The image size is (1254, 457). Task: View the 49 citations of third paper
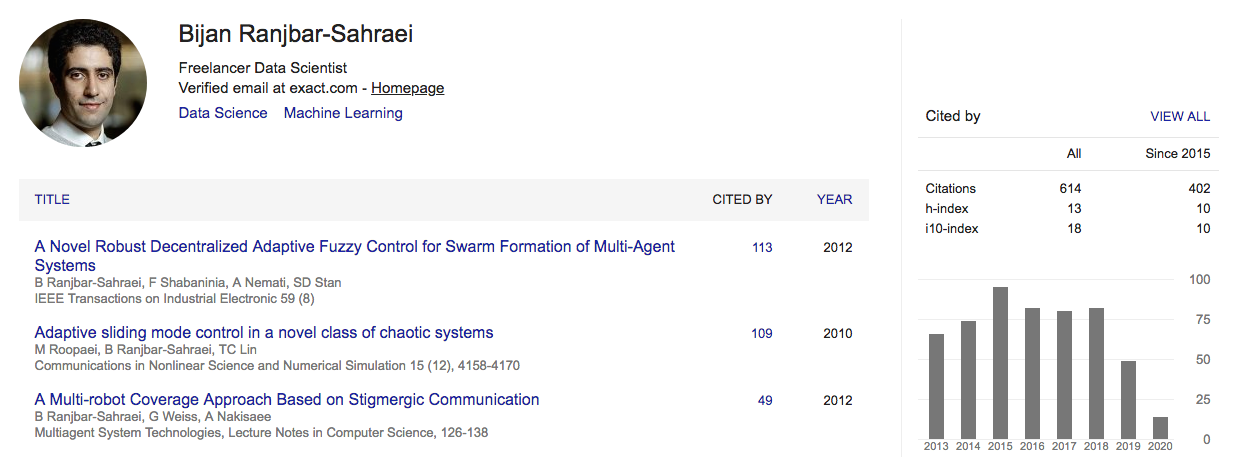[x=765, y=400]
